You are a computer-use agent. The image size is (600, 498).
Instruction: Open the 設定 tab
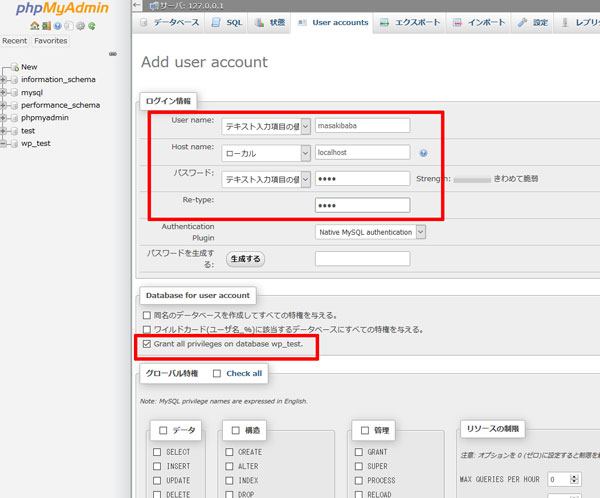(533, 23)
